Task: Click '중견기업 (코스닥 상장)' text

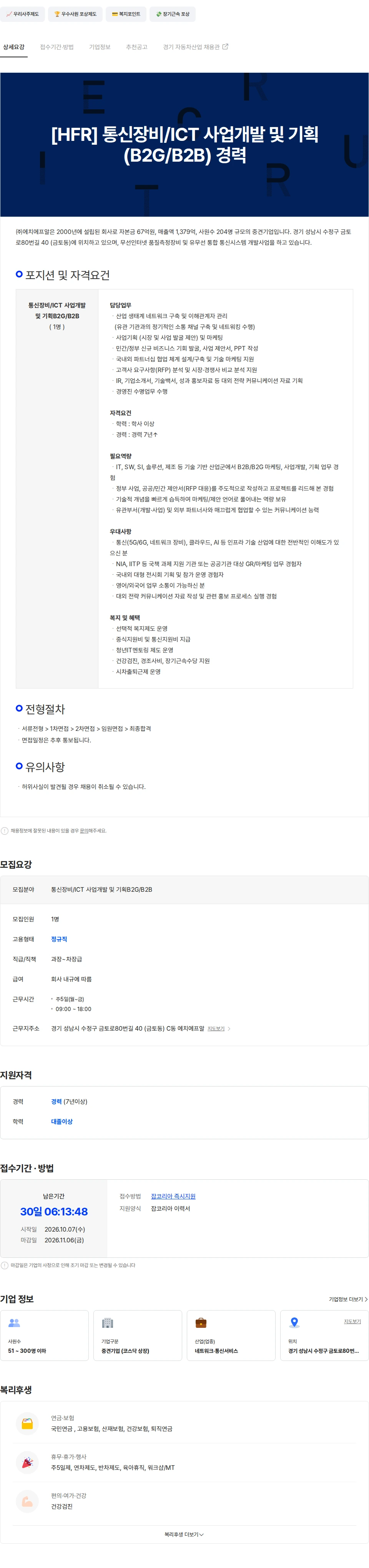Action: pyautogui.click(x=125, y=1351)
